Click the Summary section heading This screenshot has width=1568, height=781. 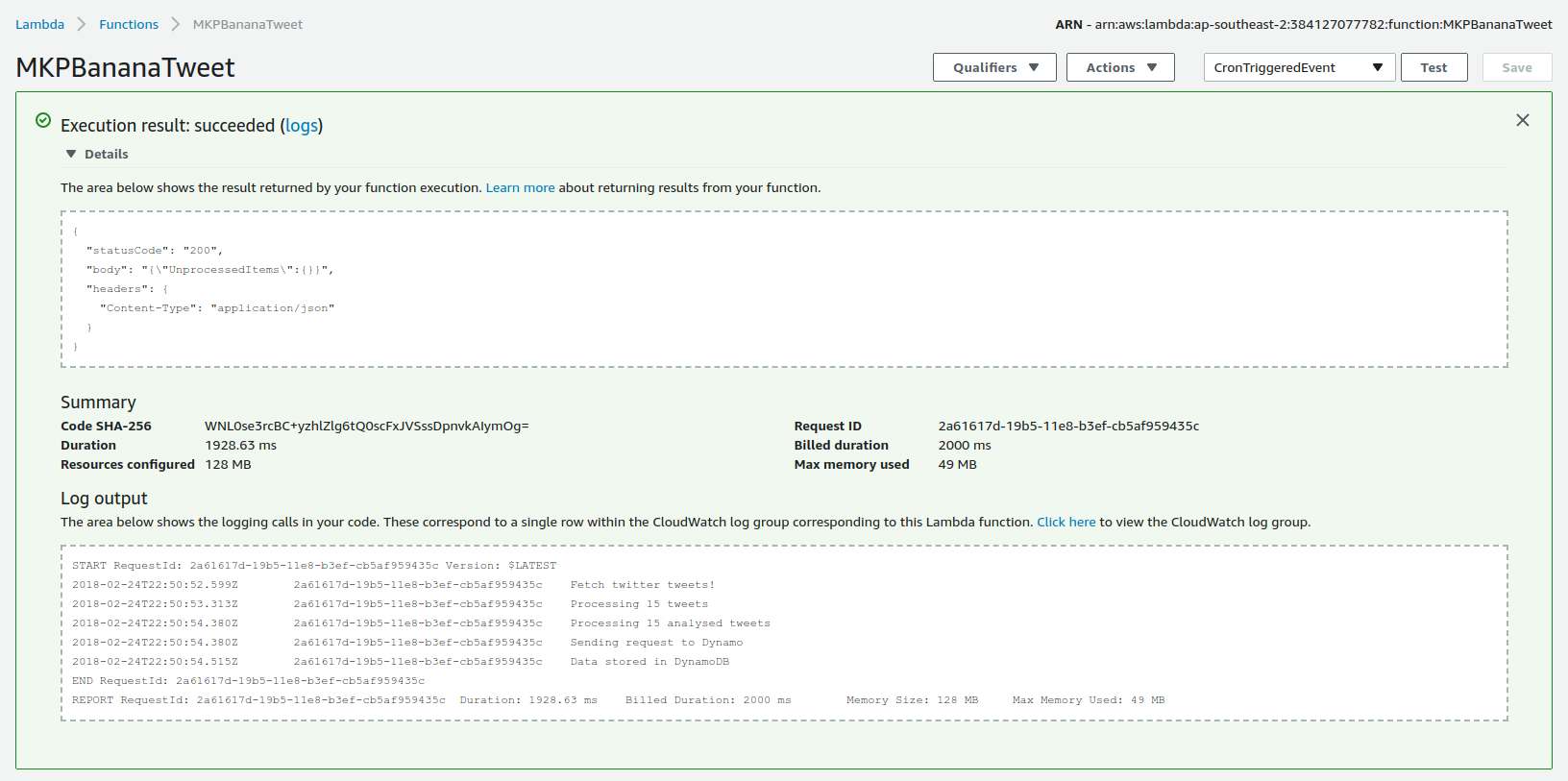(98, 403)
